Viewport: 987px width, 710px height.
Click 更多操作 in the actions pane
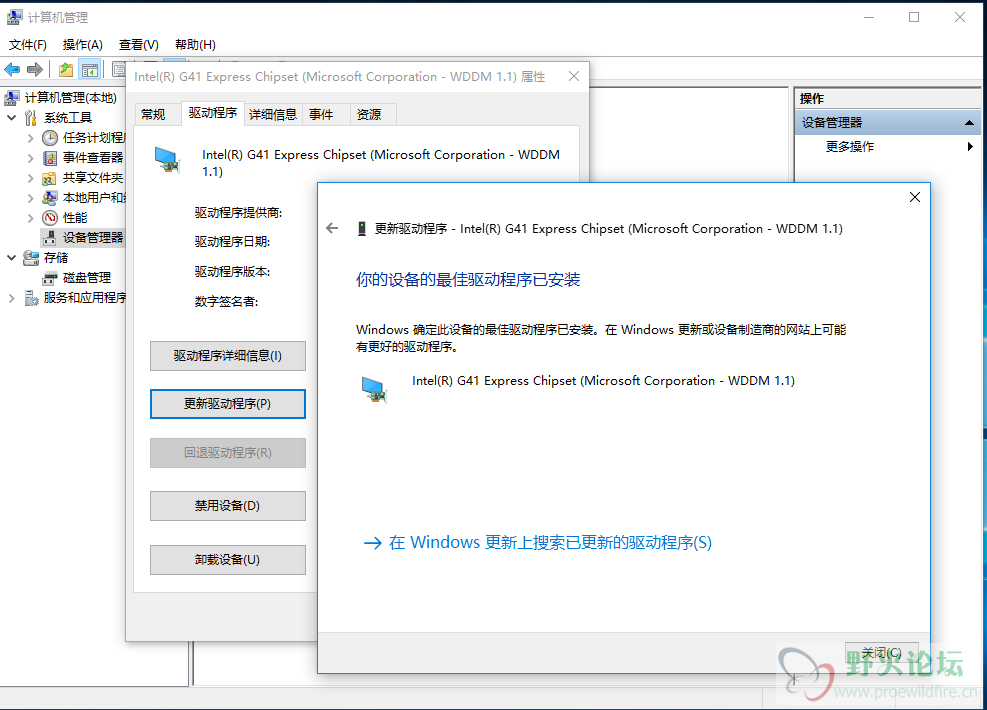(x=850, y=147)
